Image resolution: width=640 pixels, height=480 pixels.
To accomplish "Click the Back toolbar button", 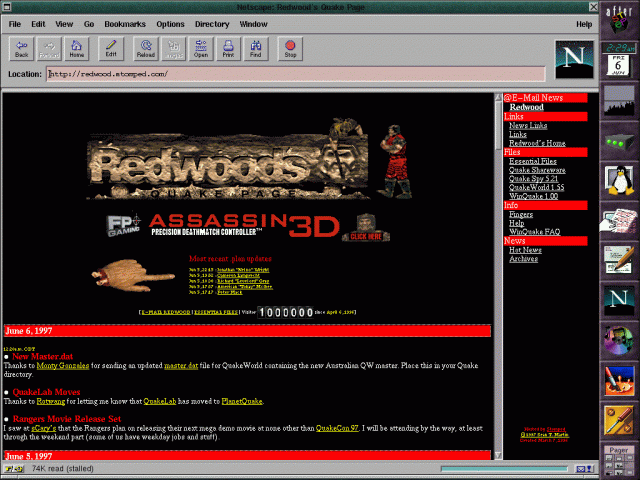I will [22, 47].
